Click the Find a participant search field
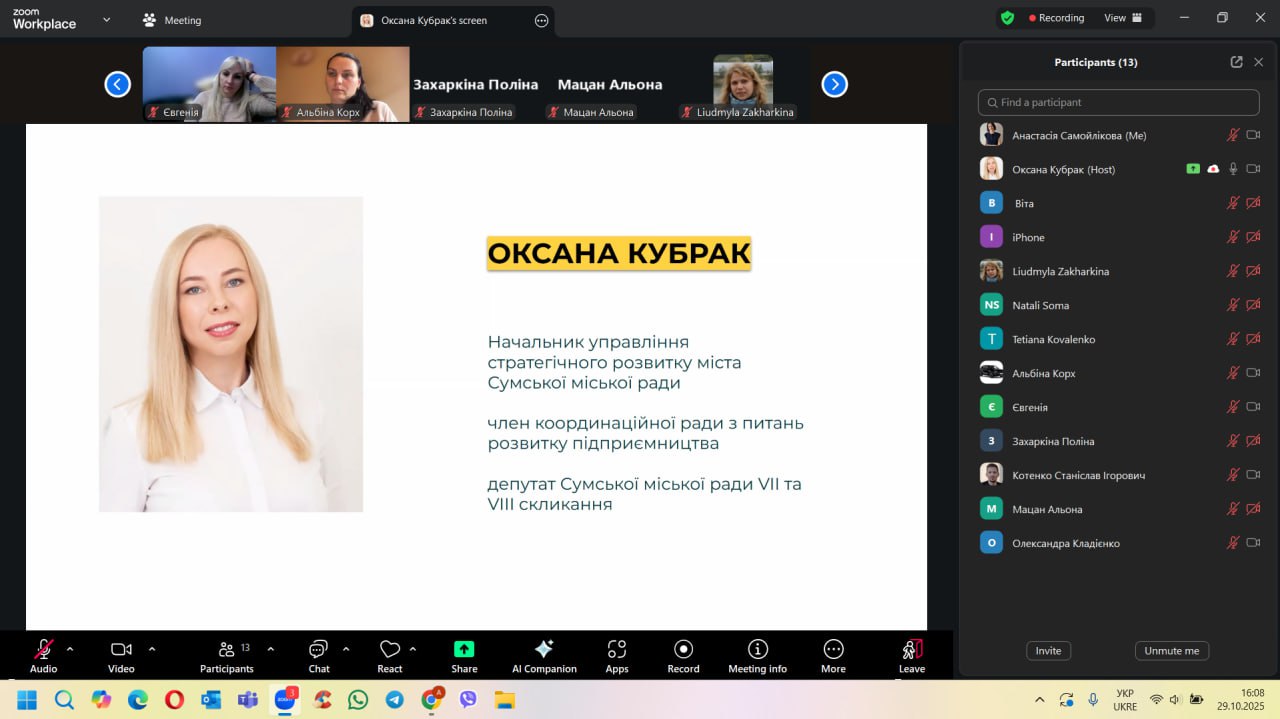The image size is (1280, 719). (x=1118, y=102)
